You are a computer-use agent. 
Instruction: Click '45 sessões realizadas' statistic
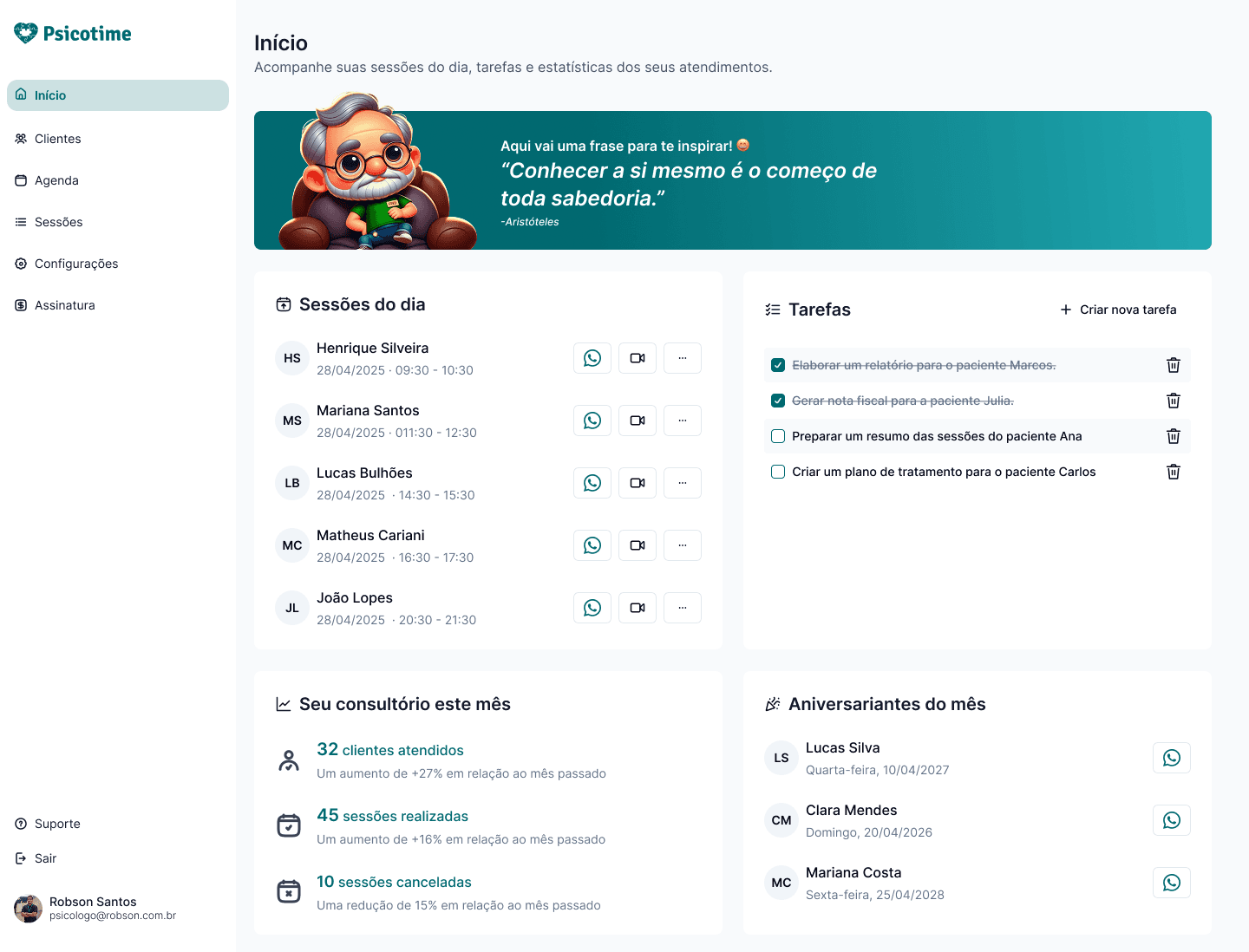pos(392,815)
